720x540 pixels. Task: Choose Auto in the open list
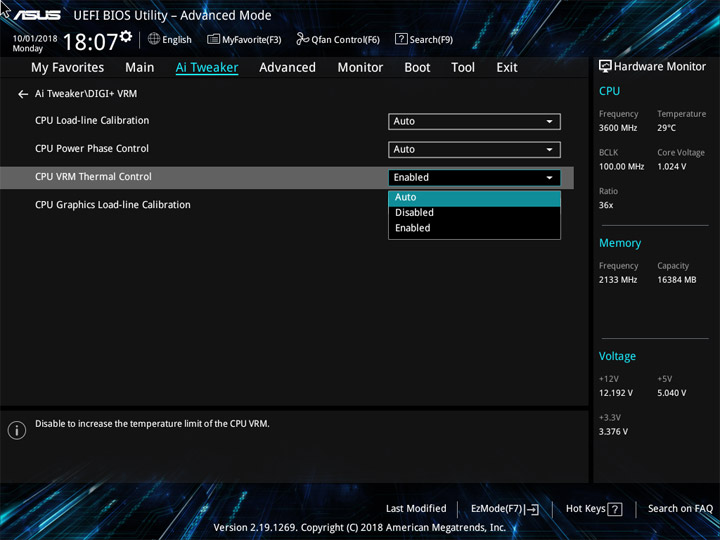click(x=474, y=198)
